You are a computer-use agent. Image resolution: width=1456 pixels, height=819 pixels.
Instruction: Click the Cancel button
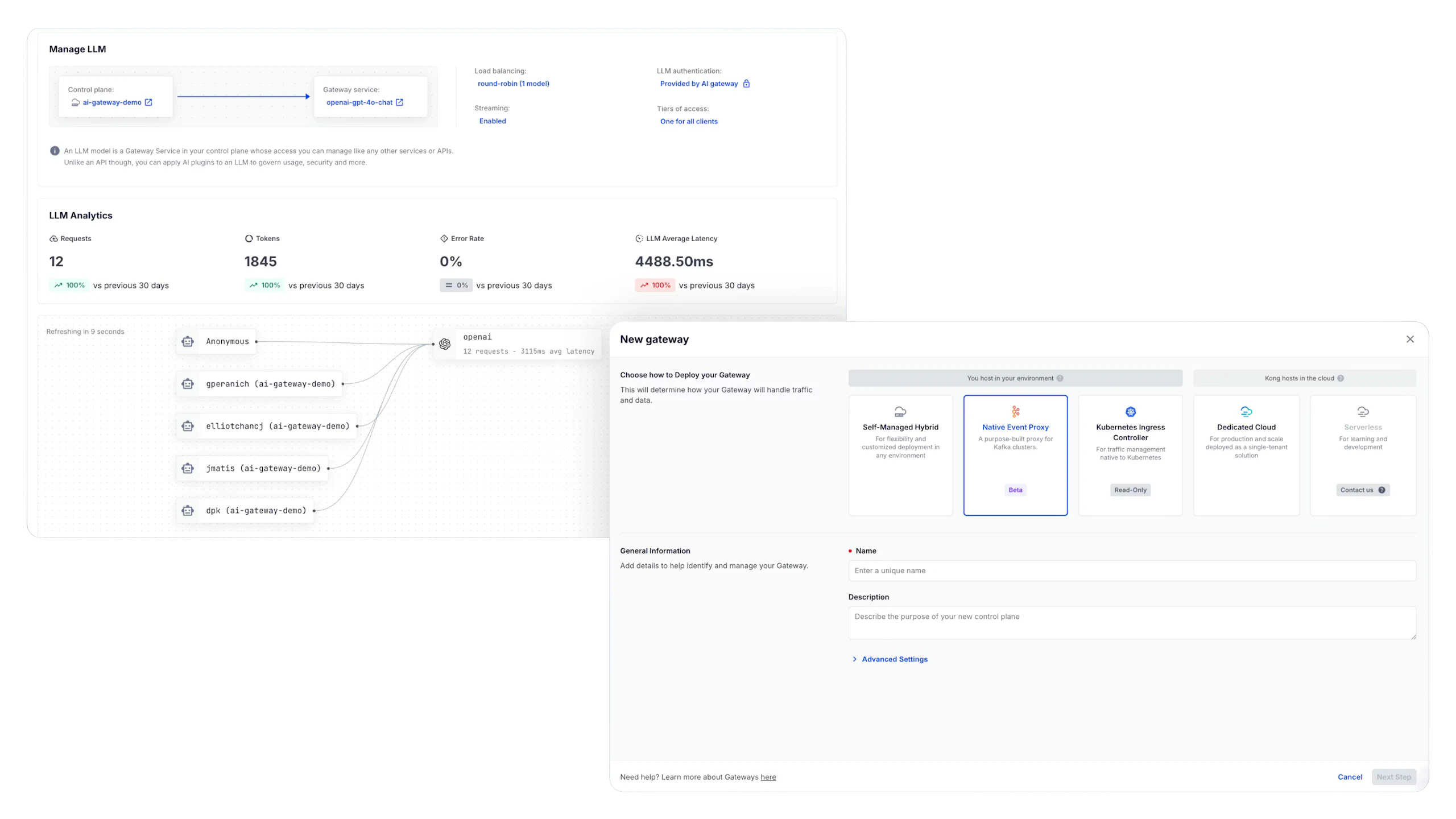click(x=1350, y=777)
